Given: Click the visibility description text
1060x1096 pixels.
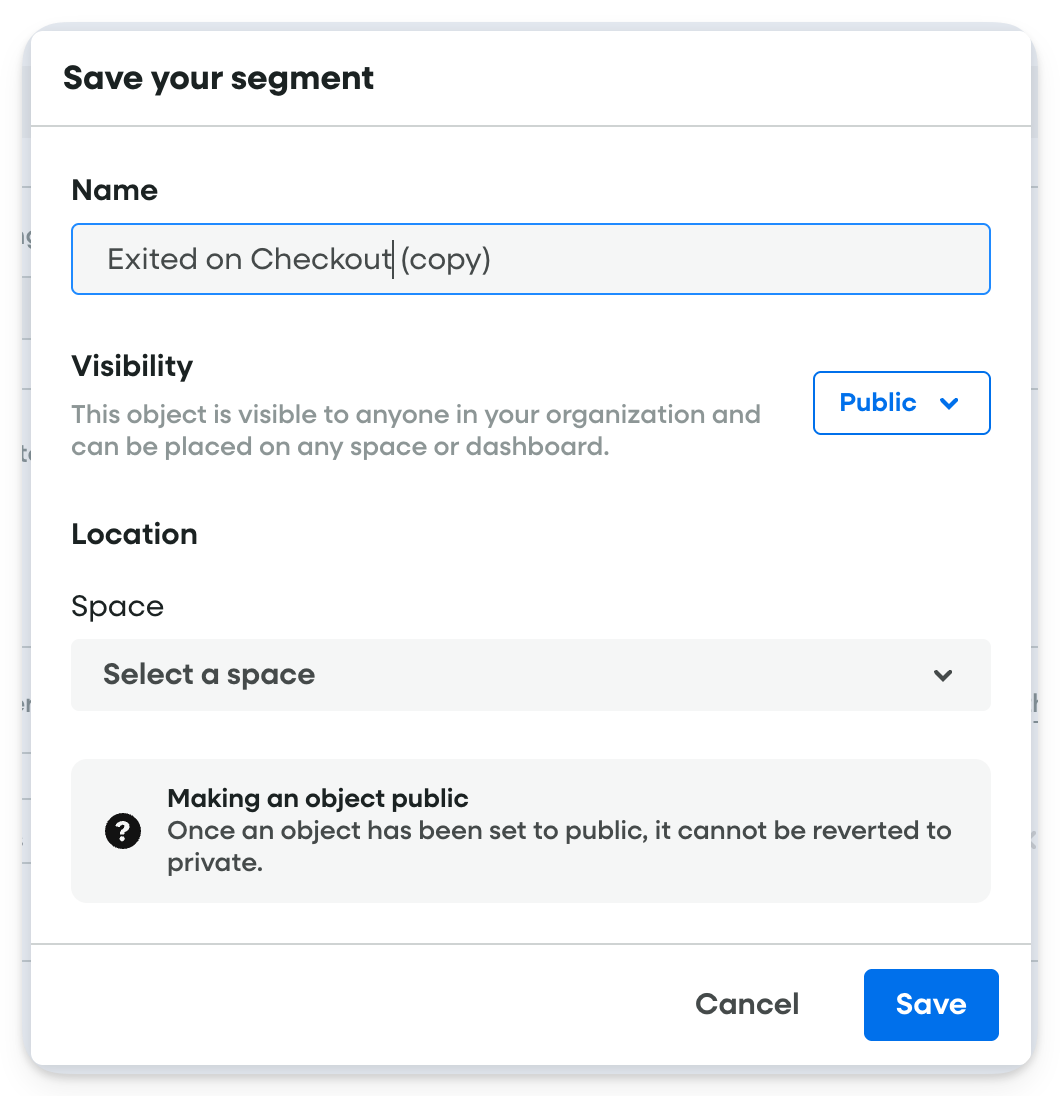Looking at the screenshot, I should point(415,430).
